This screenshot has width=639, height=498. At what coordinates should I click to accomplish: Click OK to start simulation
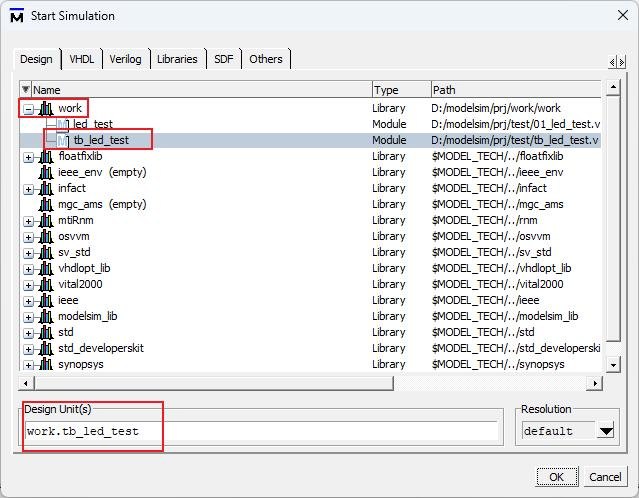click(557, 477)
